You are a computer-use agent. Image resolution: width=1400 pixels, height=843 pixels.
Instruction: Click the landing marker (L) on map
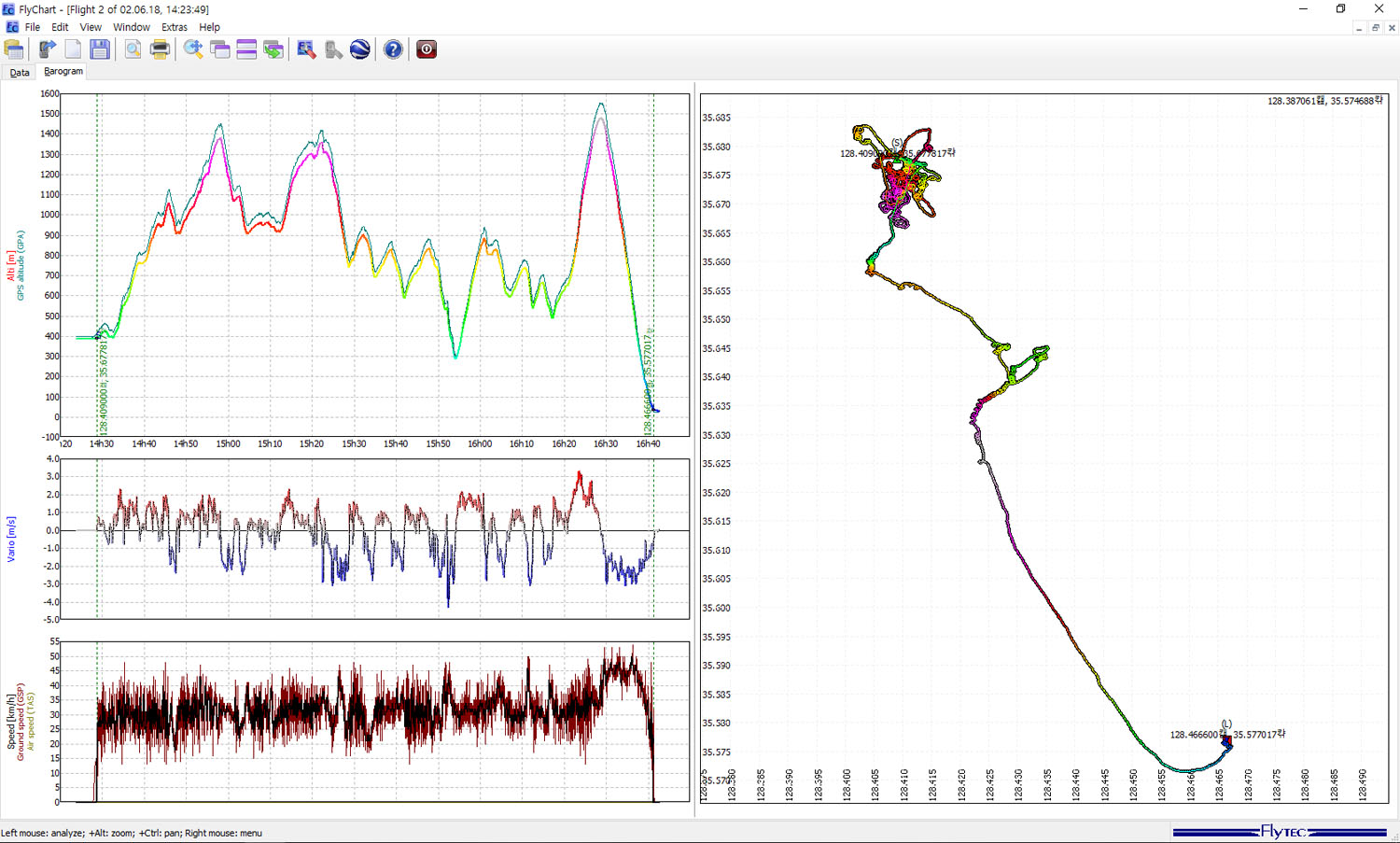(x=1226, y=724)
